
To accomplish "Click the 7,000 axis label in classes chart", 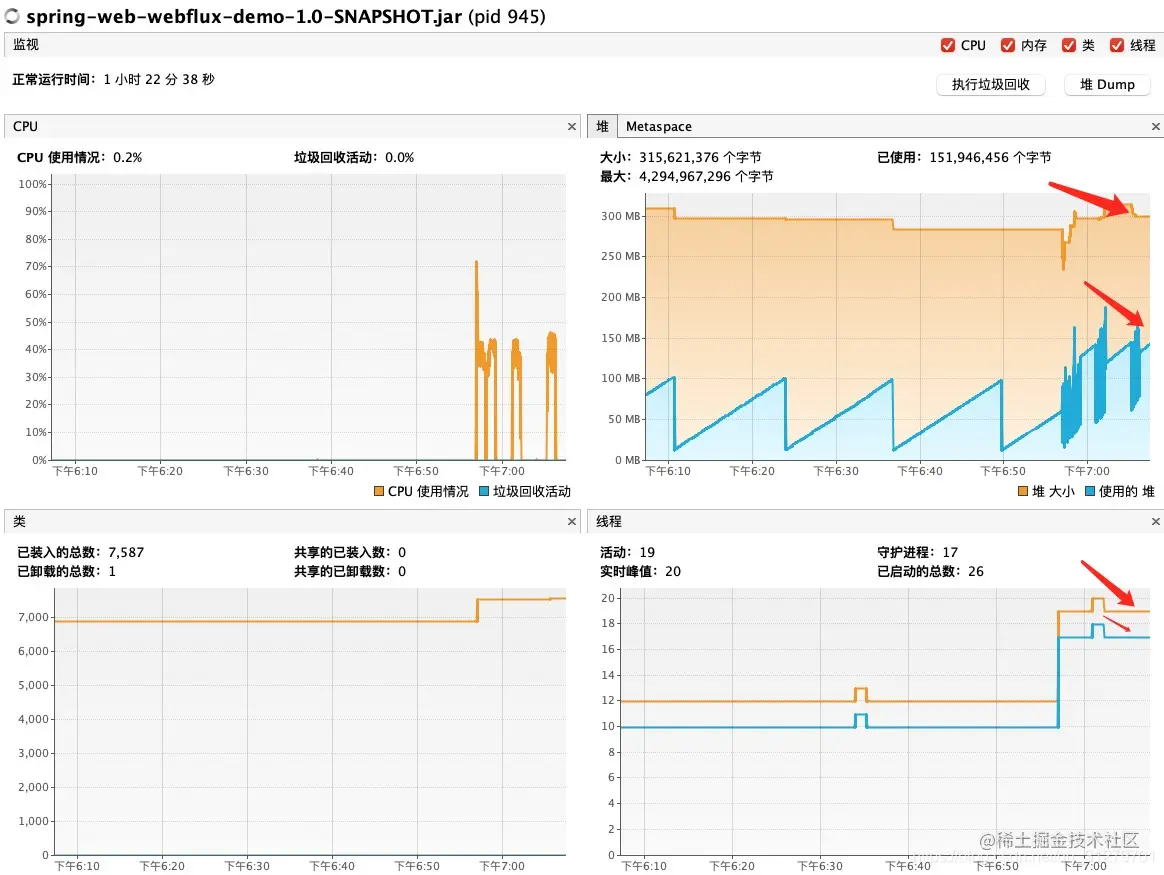I will (33, 617).
